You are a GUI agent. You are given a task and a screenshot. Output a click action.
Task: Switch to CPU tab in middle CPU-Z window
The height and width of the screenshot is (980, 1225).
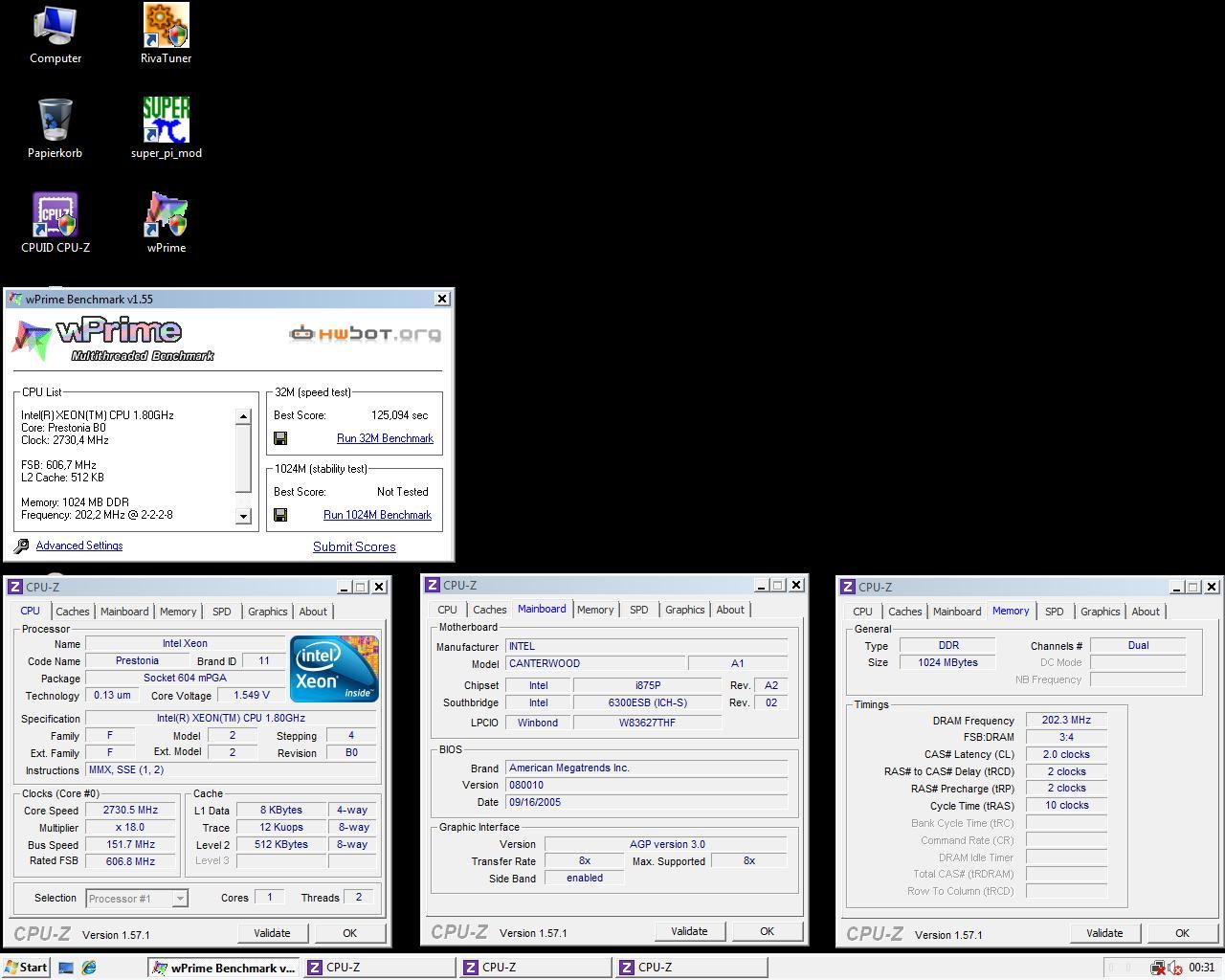(447, 610)
